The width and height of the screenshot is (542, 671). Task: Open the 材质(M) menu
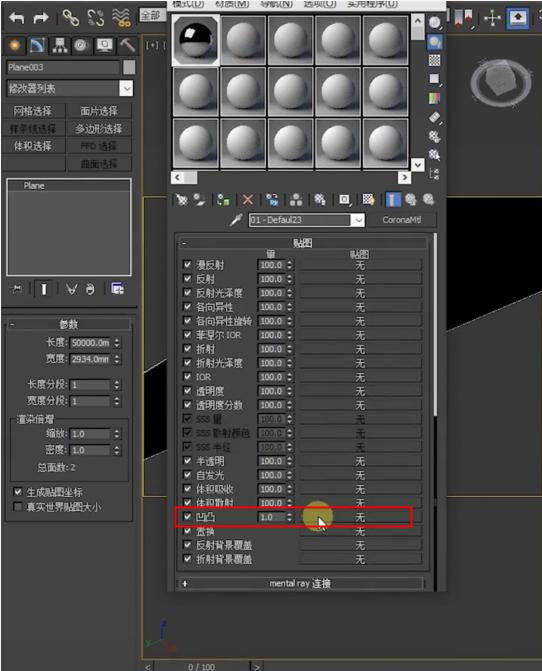(x=232, y=4)
